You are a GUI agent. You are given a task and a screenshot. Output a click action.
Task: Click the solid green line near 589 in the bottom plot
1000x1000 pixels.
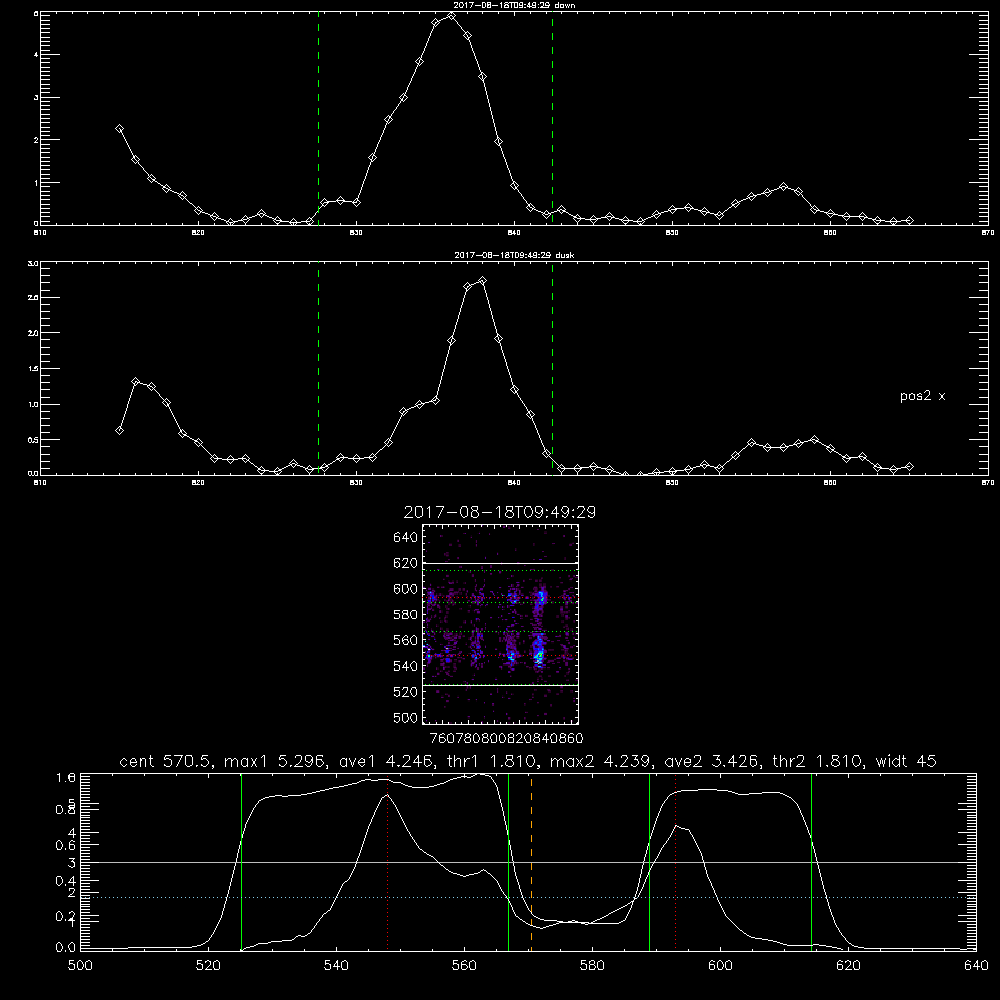649,861
